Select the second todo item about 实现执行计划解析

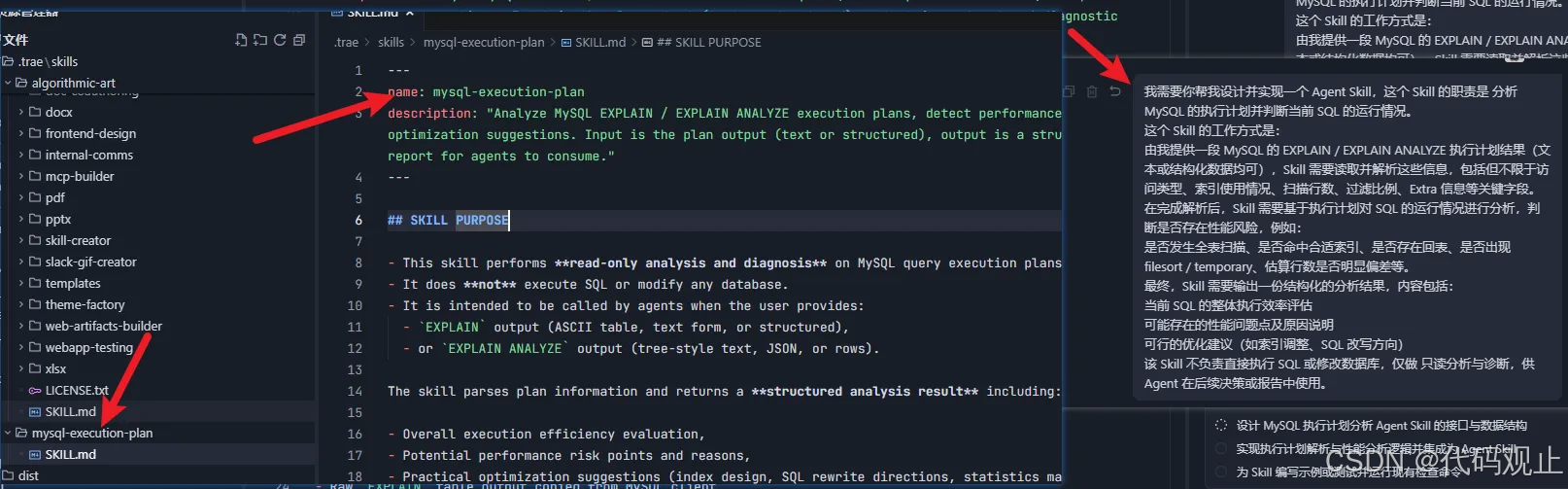tap(1367, 448)
